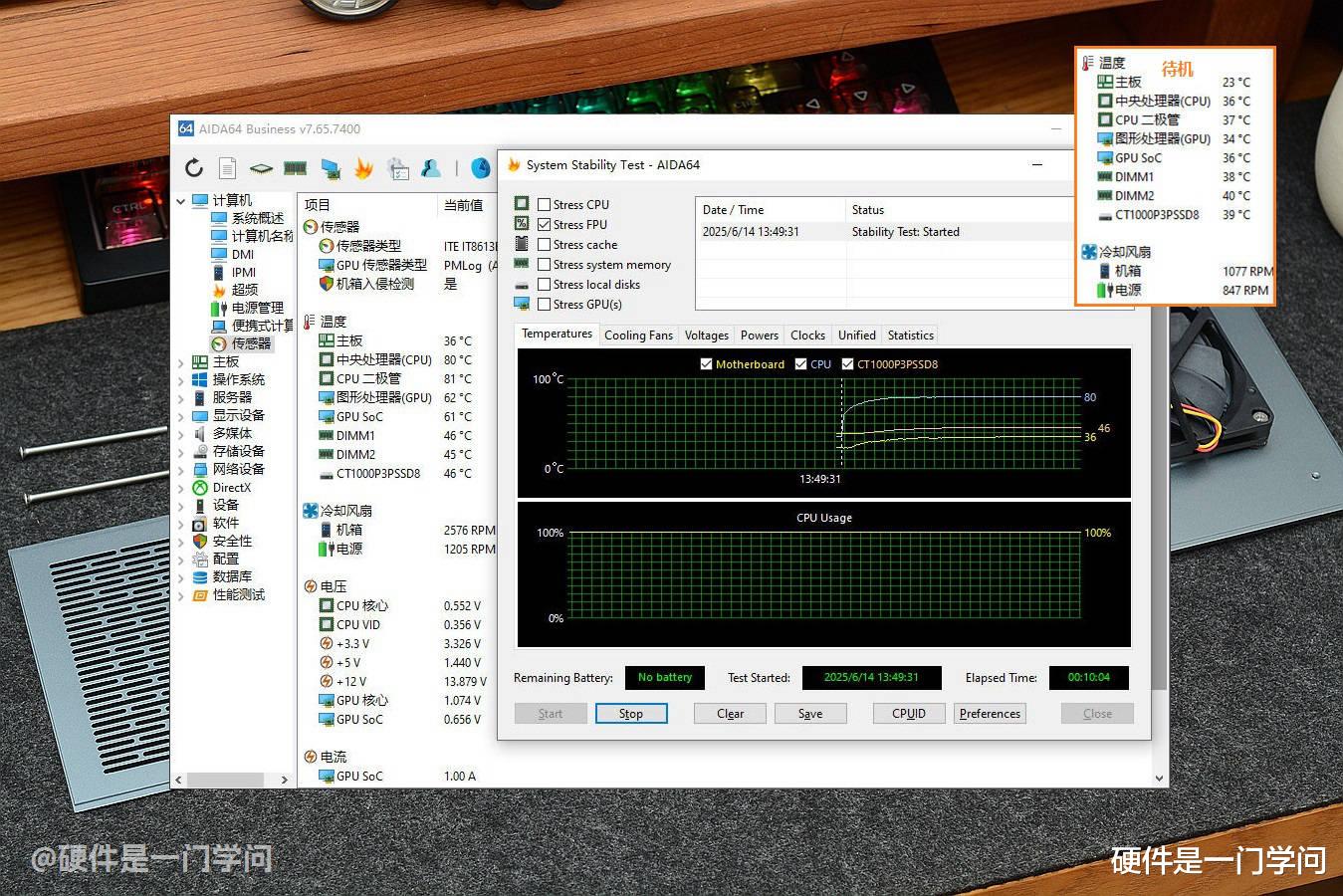The height and width of the screenshot is (896, 1343).
Task: Click the green memory module toolbar icon
Action: coord(295,168)
